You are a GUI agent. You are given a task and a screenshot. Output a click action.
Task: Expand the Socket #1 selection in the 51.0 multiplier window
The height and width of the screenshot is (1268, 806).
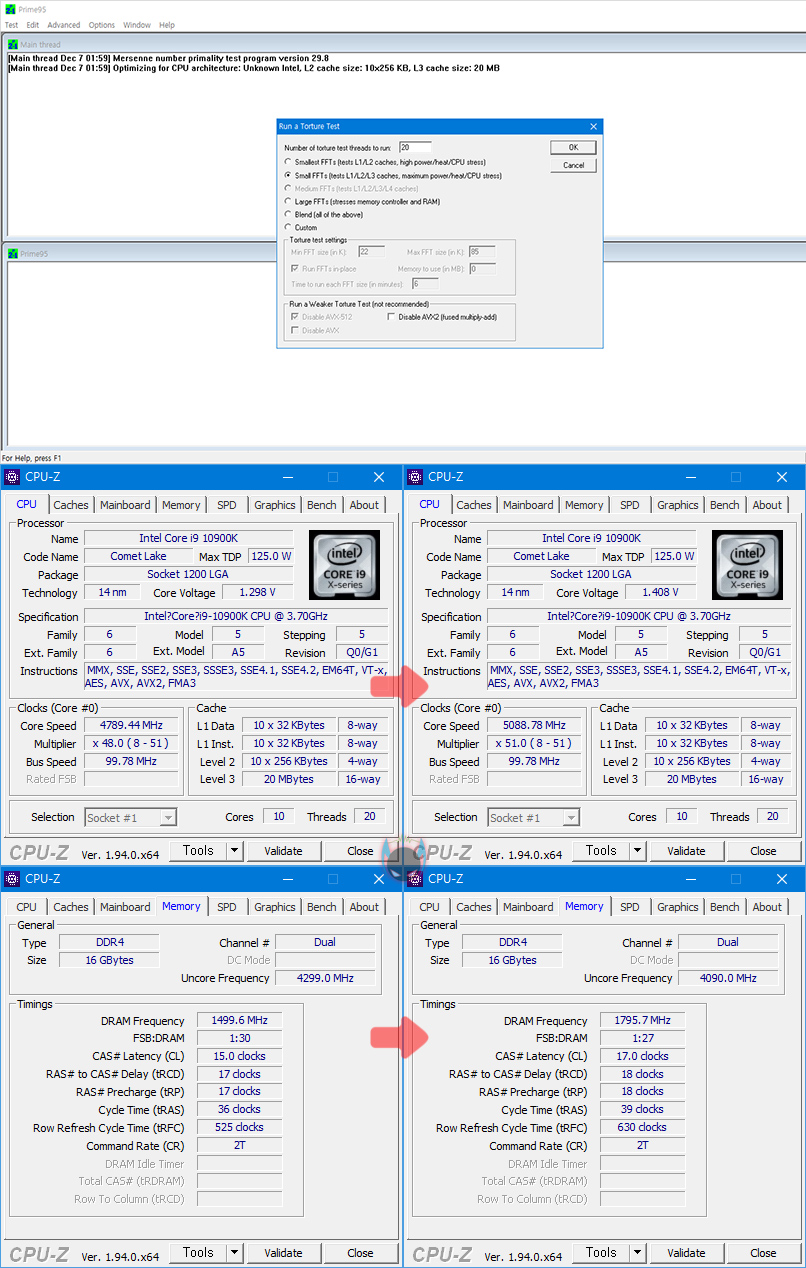coord(571,818)
